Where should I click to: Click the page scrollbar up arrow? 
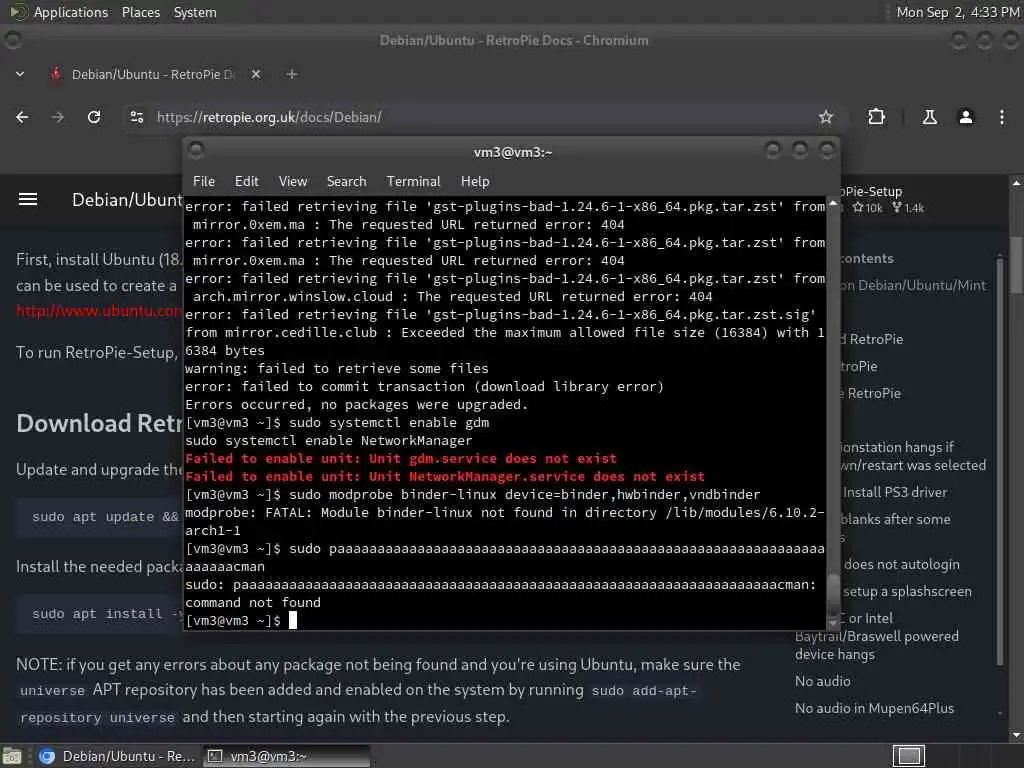point(1016,182)
